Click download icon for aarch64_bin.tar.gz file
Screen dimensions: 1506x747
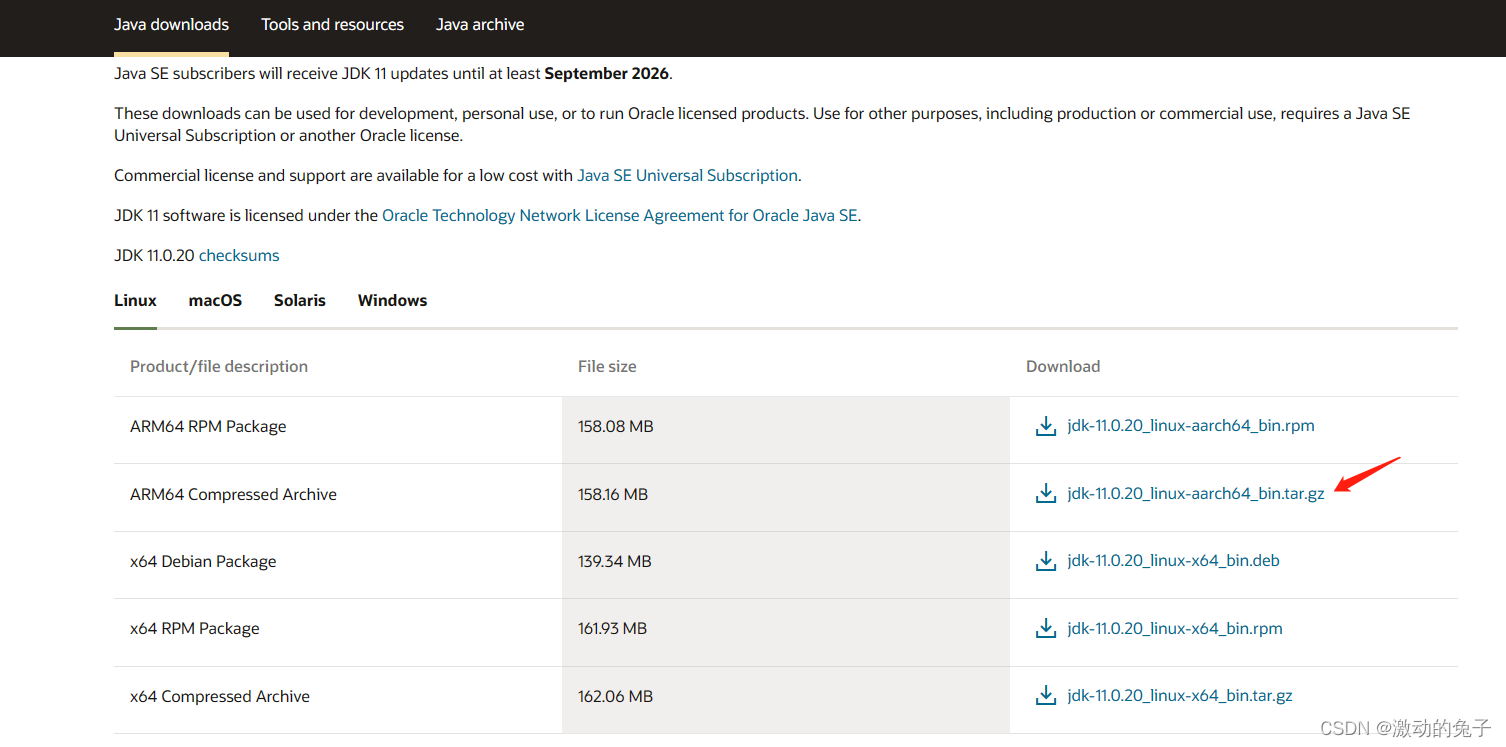pos(1046,494)
